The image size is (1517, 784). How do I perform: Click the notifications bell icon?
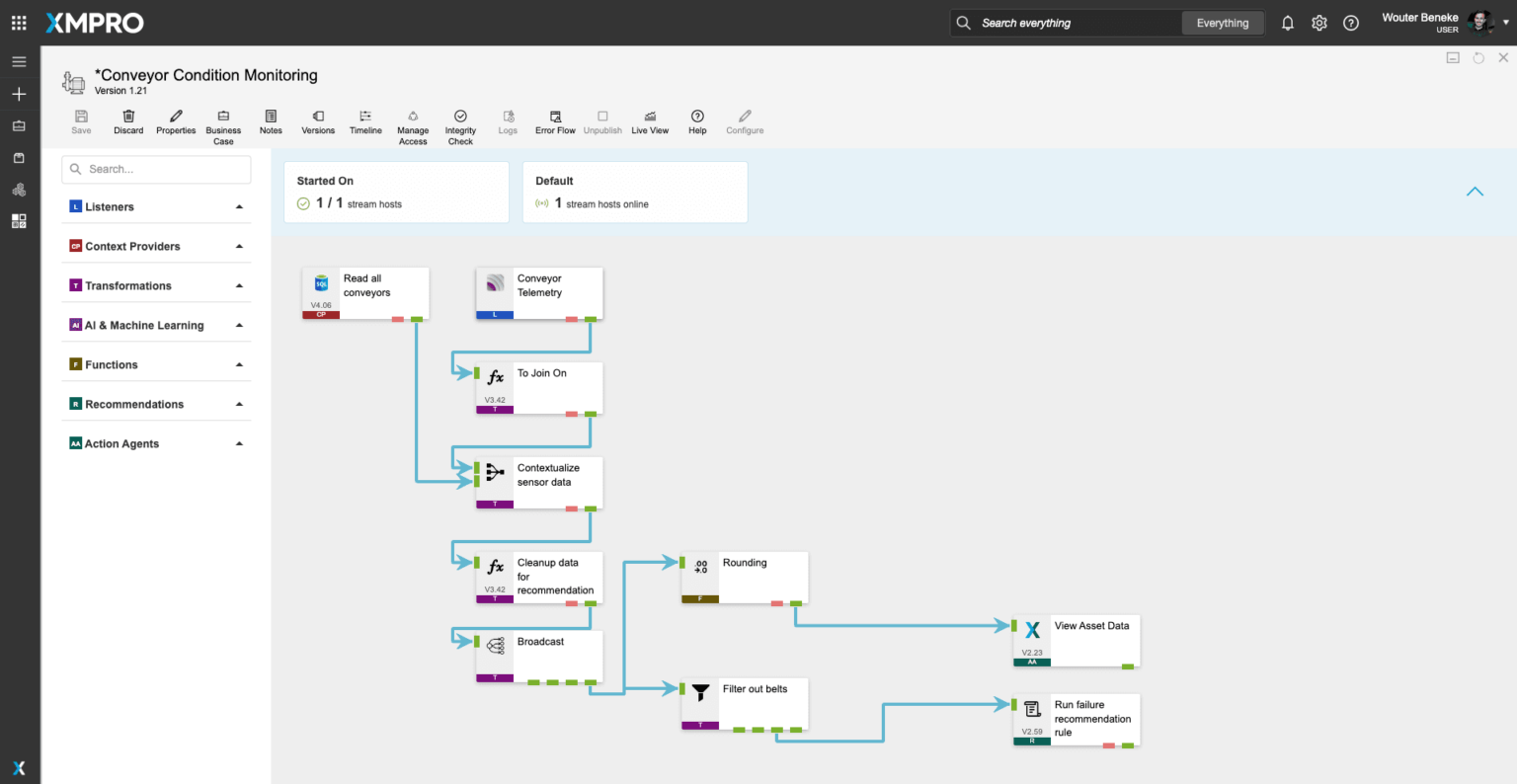pyautogui.click(x=1288, y=23)
